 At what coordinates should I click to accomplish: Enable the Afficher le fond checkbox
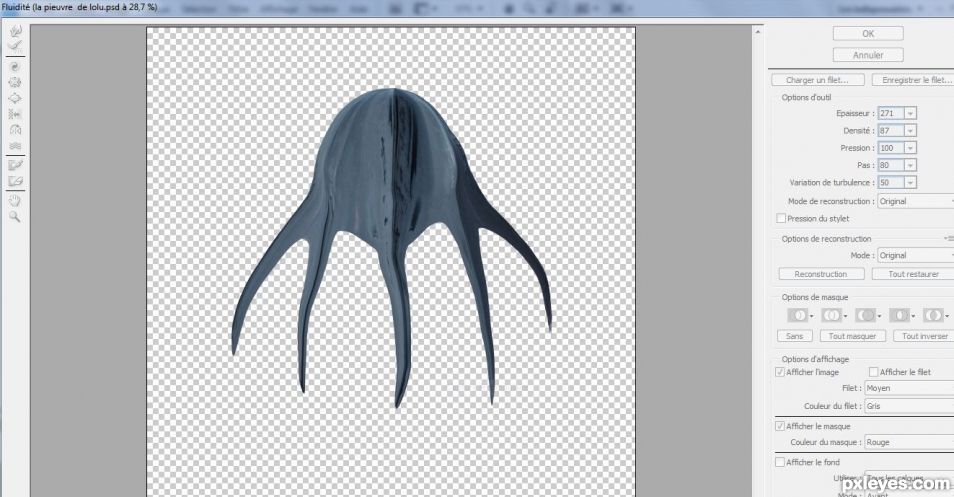[779, 462]
